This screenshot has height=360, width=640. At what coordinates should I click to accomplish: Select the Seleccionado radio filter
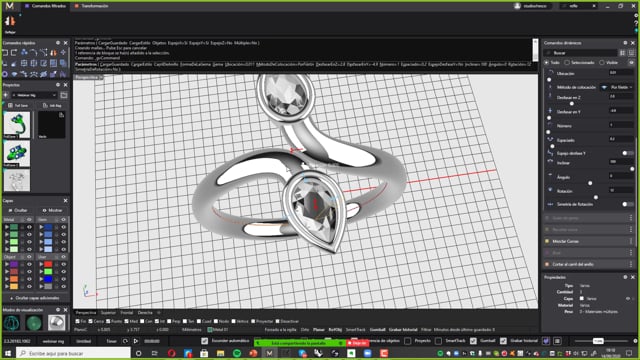pyautogui.click(x=567, y=62)
